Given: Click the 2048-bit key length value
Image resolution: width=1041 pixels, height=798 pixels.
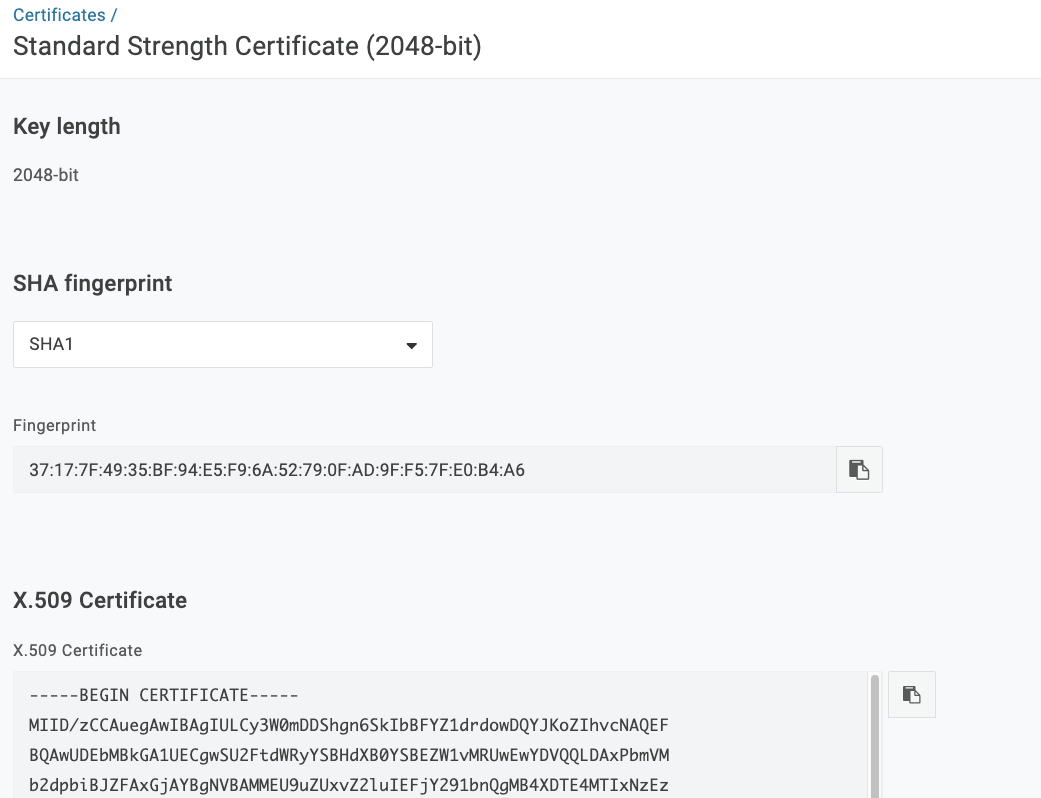Looking at the screenshot, I should pos(46,175).
